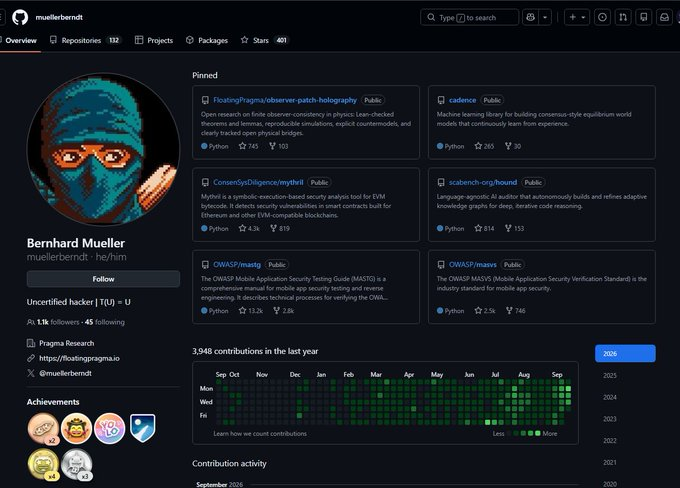The width and height of the screenshot is (680, 488).
Task: Open the repositories icon in header
Action: [x=644, y=17]
